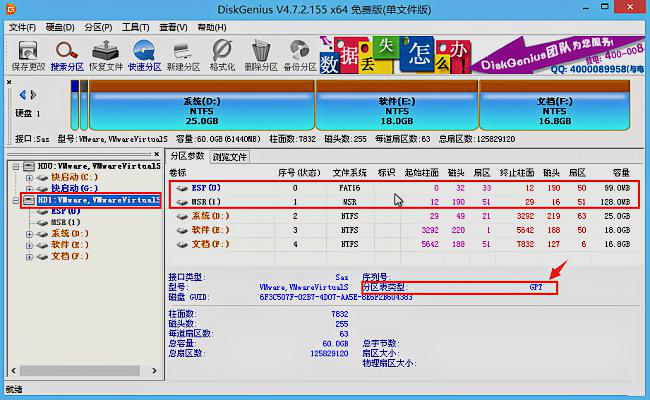Open the 硬盘(D) menu
The height and width of the screenshot is (400, 650).
point(60,27)
